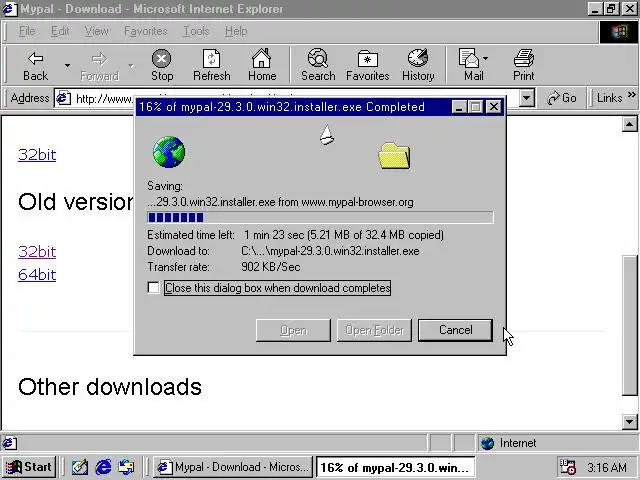Launch Internet Explorer from Quick Launch
The width and height of the screenshot is (640, 480).
103,467
